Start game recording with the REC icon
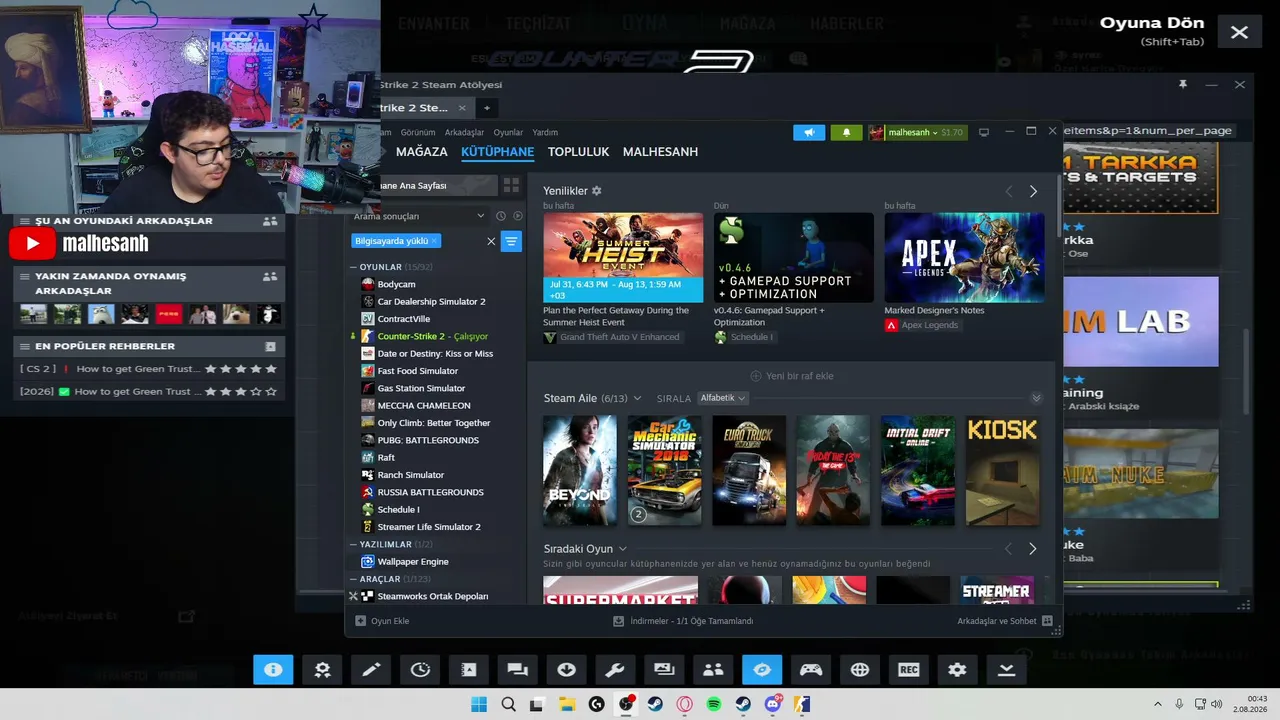The width and height of the screenshot is (1280, 720). coord(909,670)
